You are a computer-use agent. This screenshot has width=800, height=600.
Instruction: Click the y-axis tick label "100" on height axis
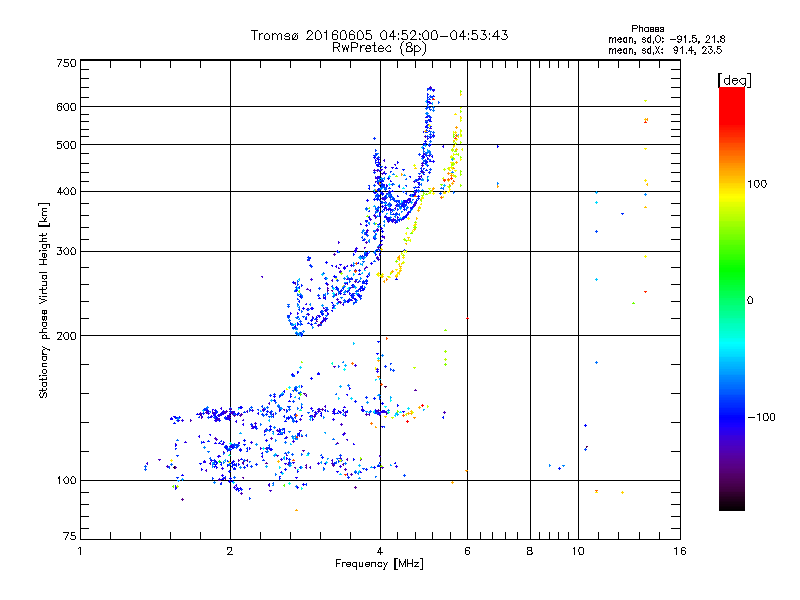[x=66, y=480]
